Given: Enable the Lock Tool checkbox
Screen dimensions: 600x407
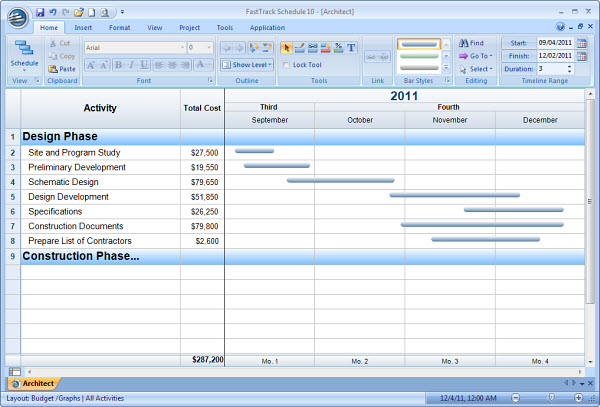Looking at the screenshot, I should click(x=287, y=65).
